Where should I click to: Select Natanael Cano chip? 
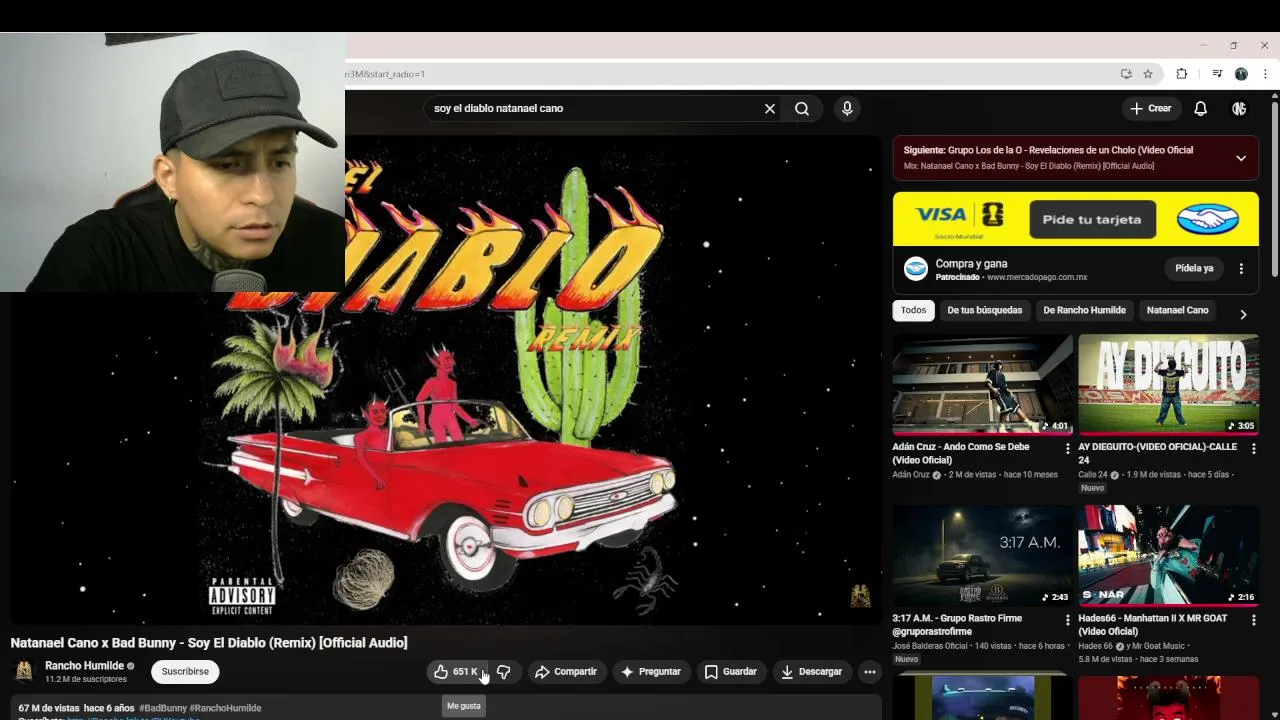tap(1177, 310)
